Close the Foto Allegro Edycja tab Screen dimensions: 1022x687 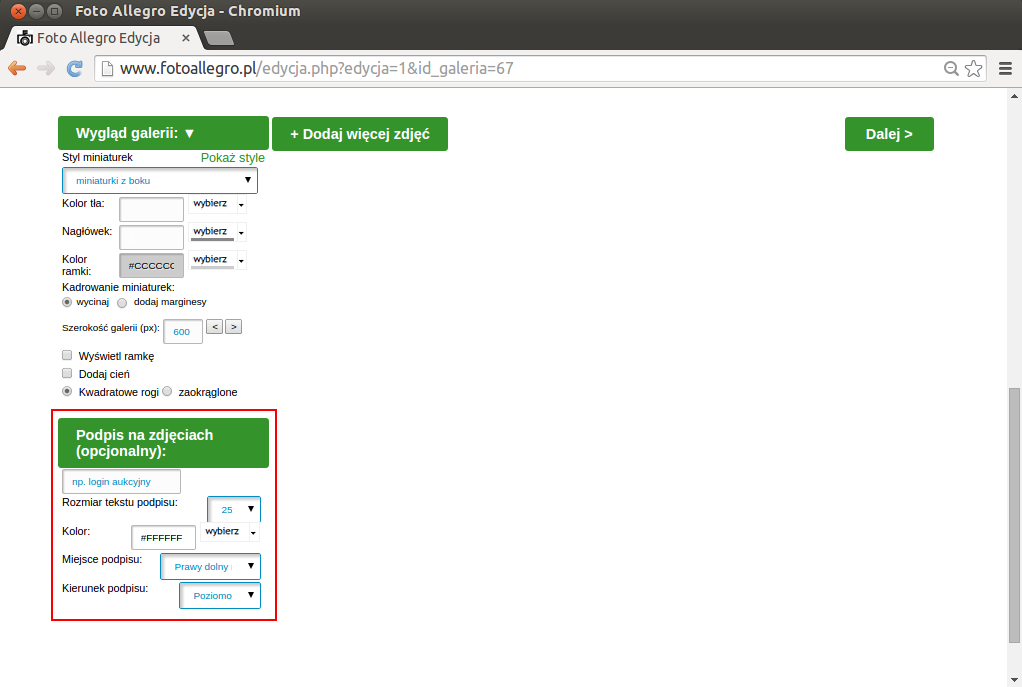click(x=186, y=38)
